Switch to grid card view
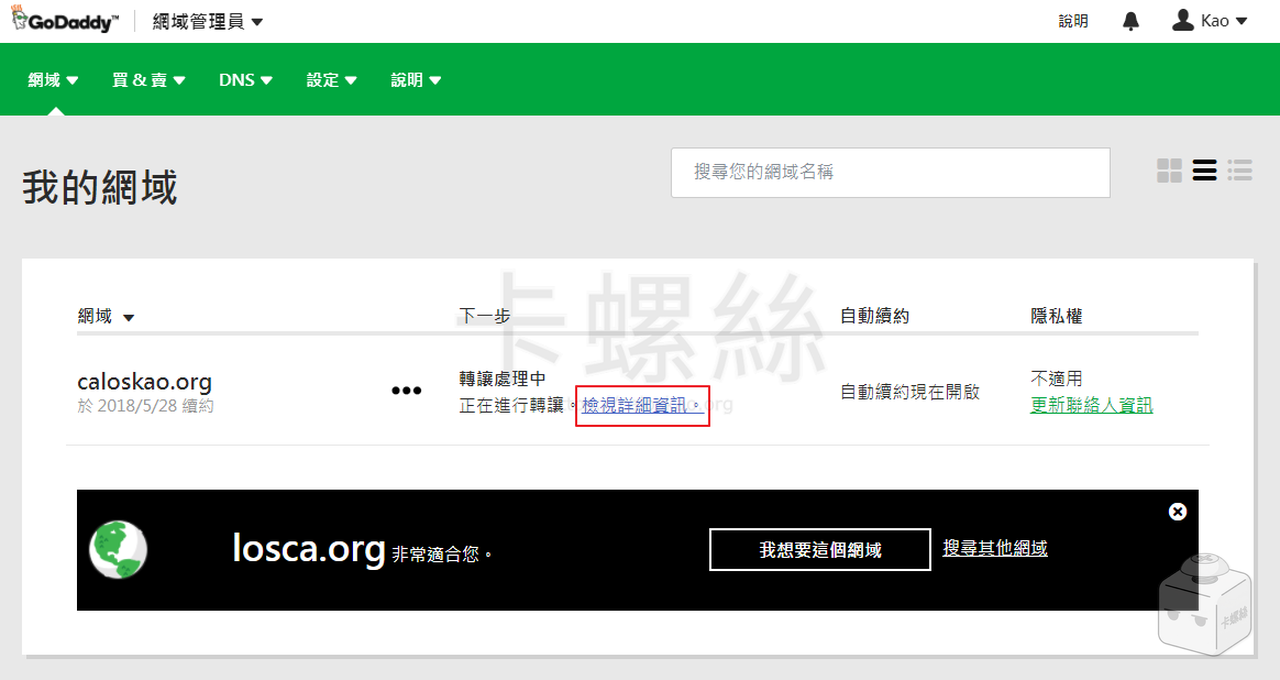This screenshot has width=1280, height=680. pyautogui.click(x=1169, y=171)
